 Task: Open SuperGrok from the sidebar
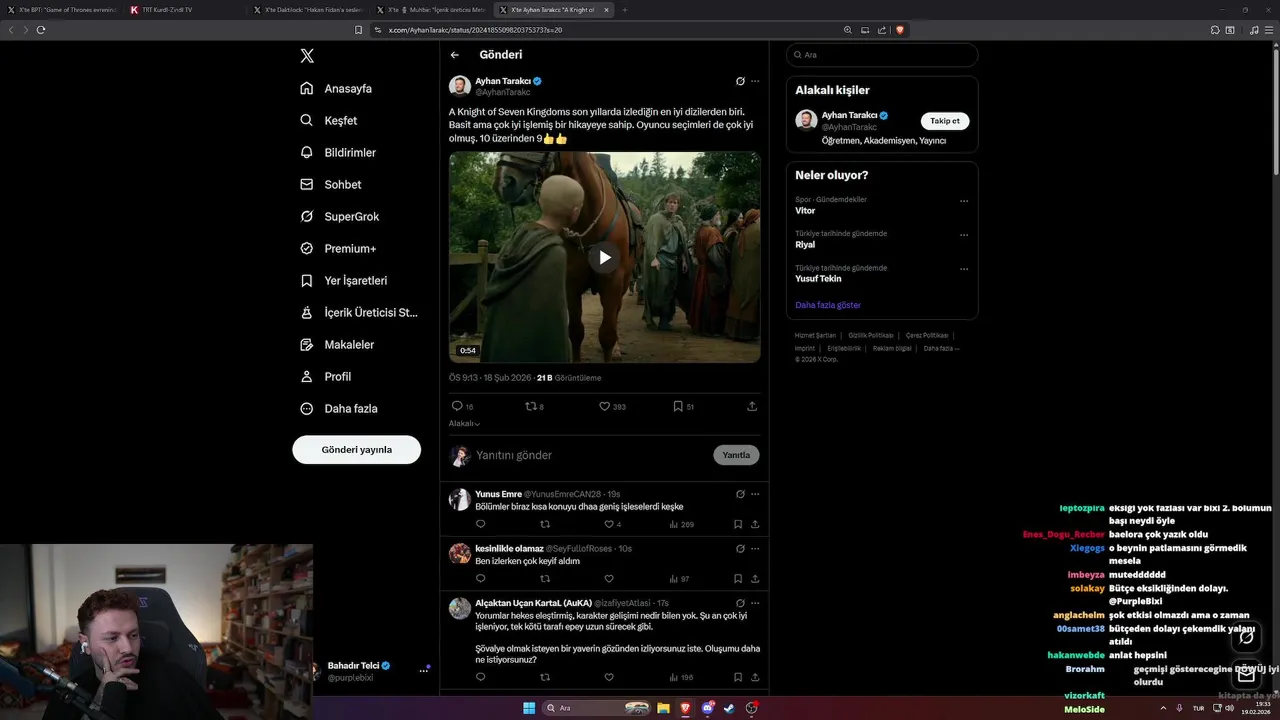tap(340, 216)
